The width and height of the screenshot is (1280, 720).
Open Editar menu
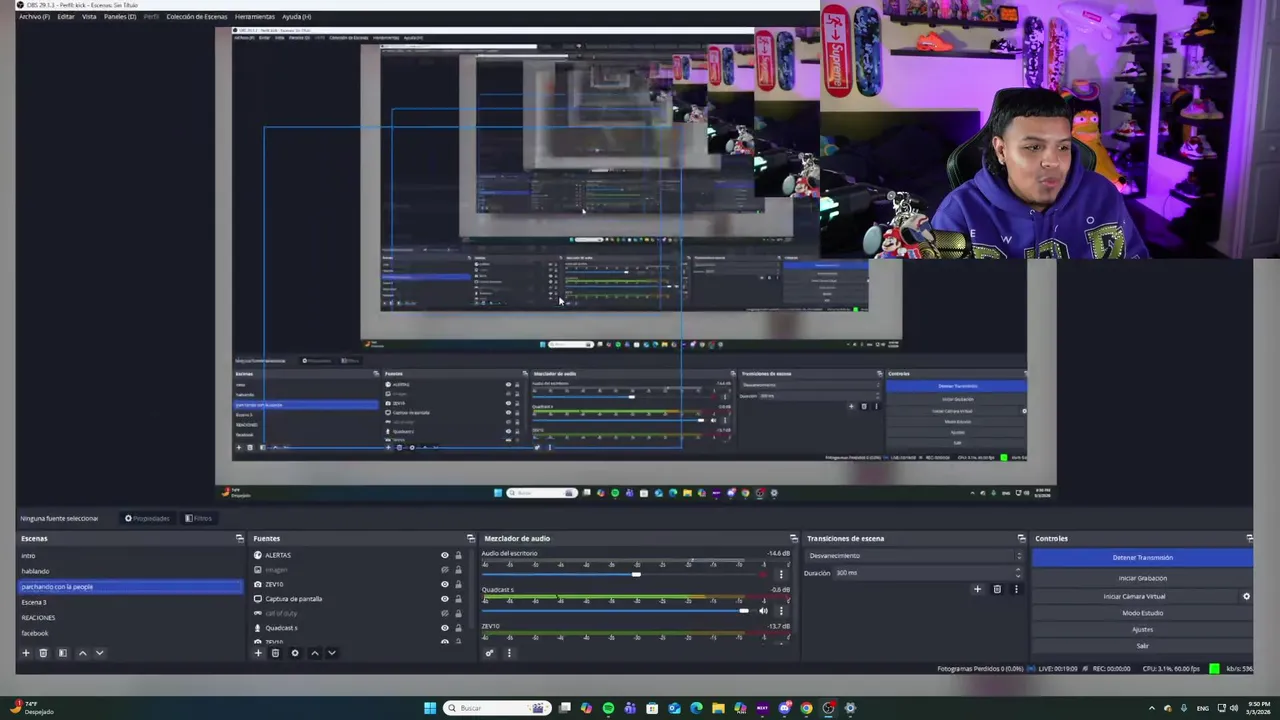[x=66, y=17]
